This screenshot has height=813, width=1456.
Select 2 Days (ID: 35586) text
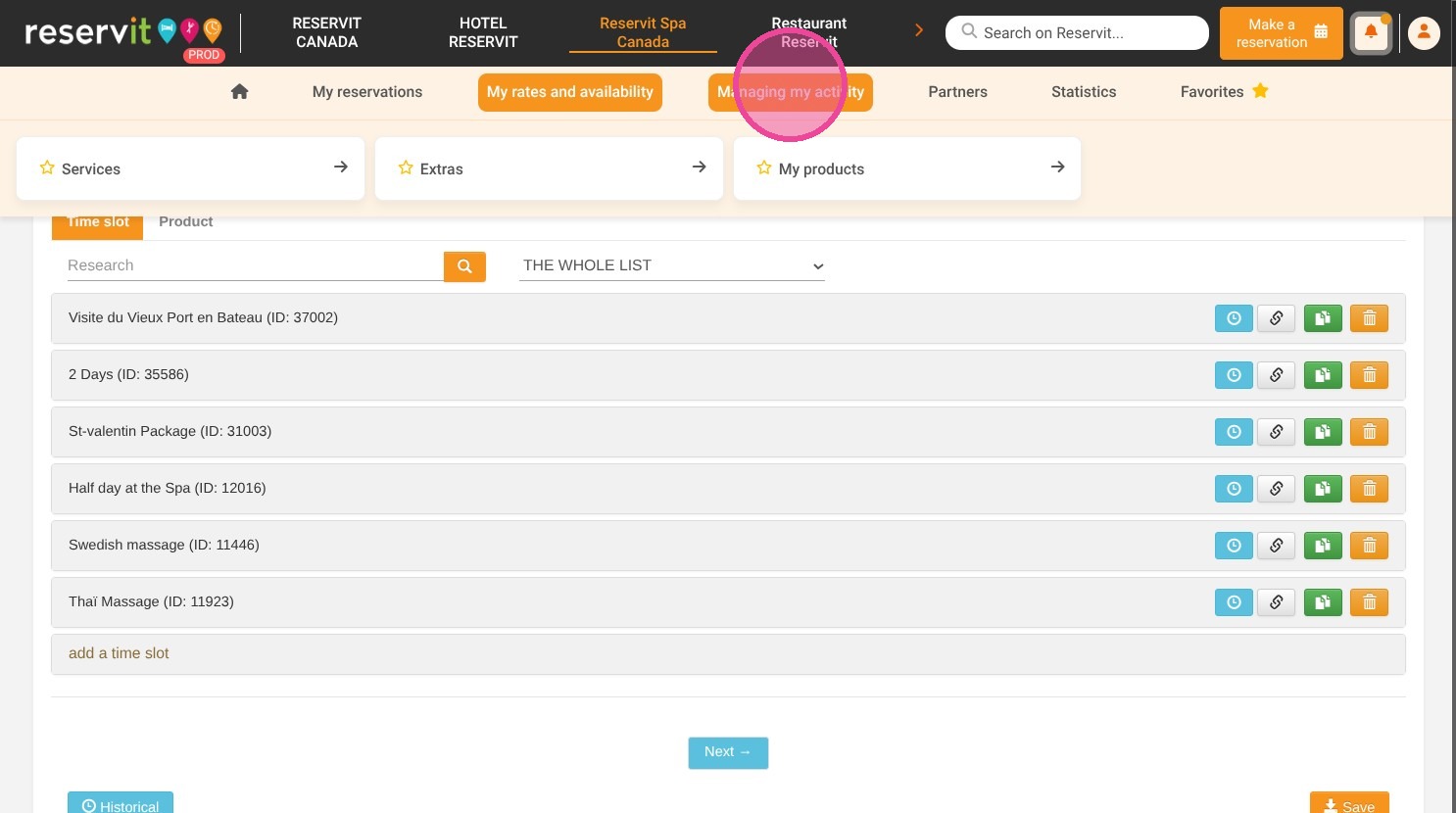coord(128,374)
